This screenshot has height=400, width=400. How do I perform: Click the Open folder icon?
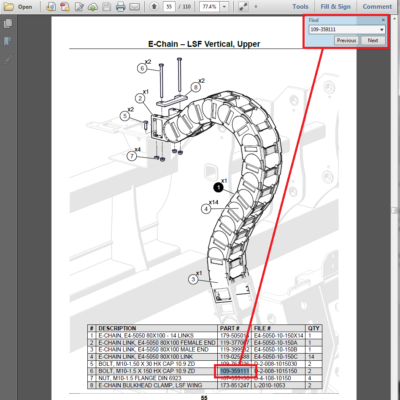coord(9,6)
